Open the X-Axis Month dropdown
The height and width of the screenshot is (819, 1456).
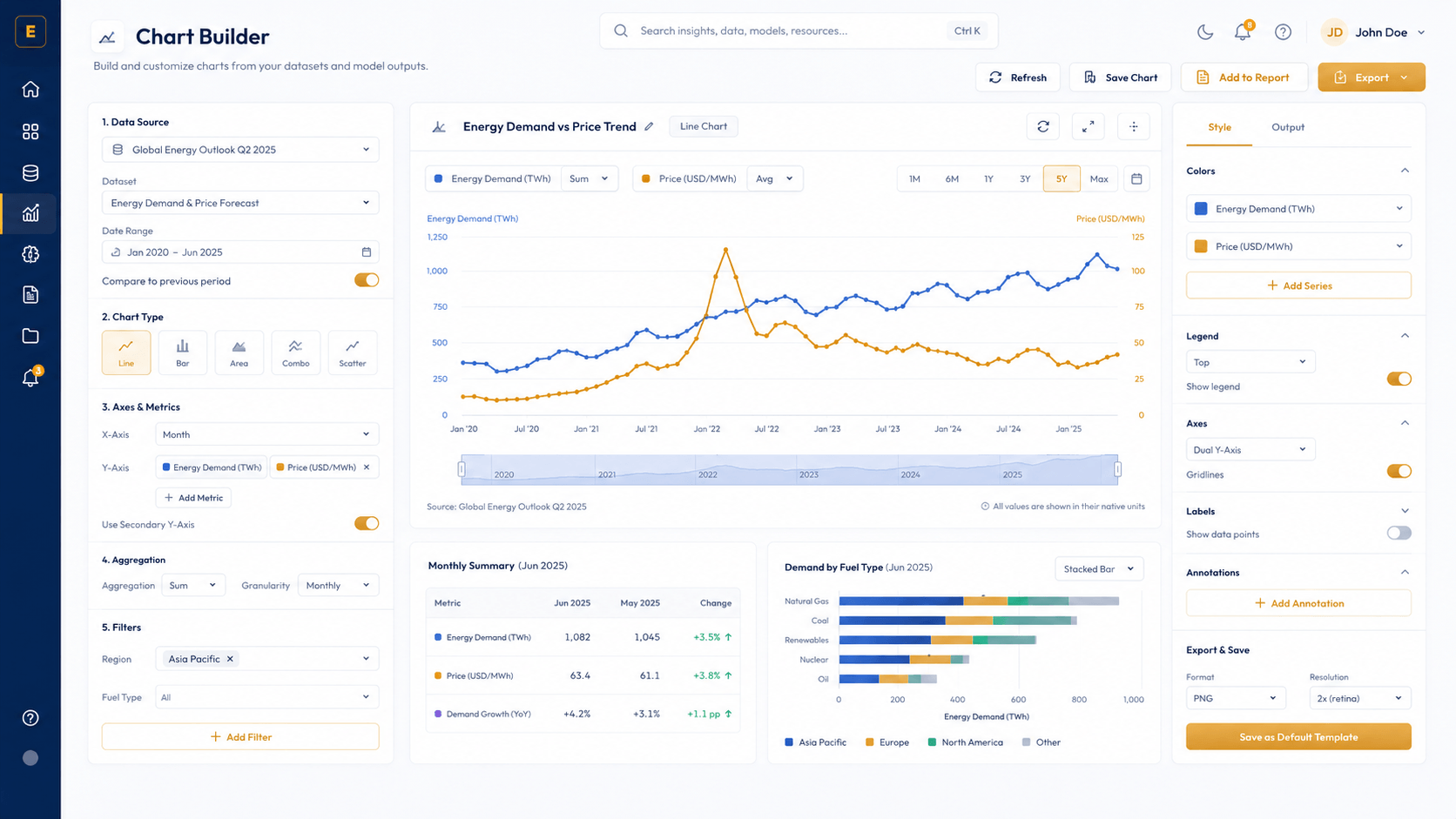tap(266, 434)
